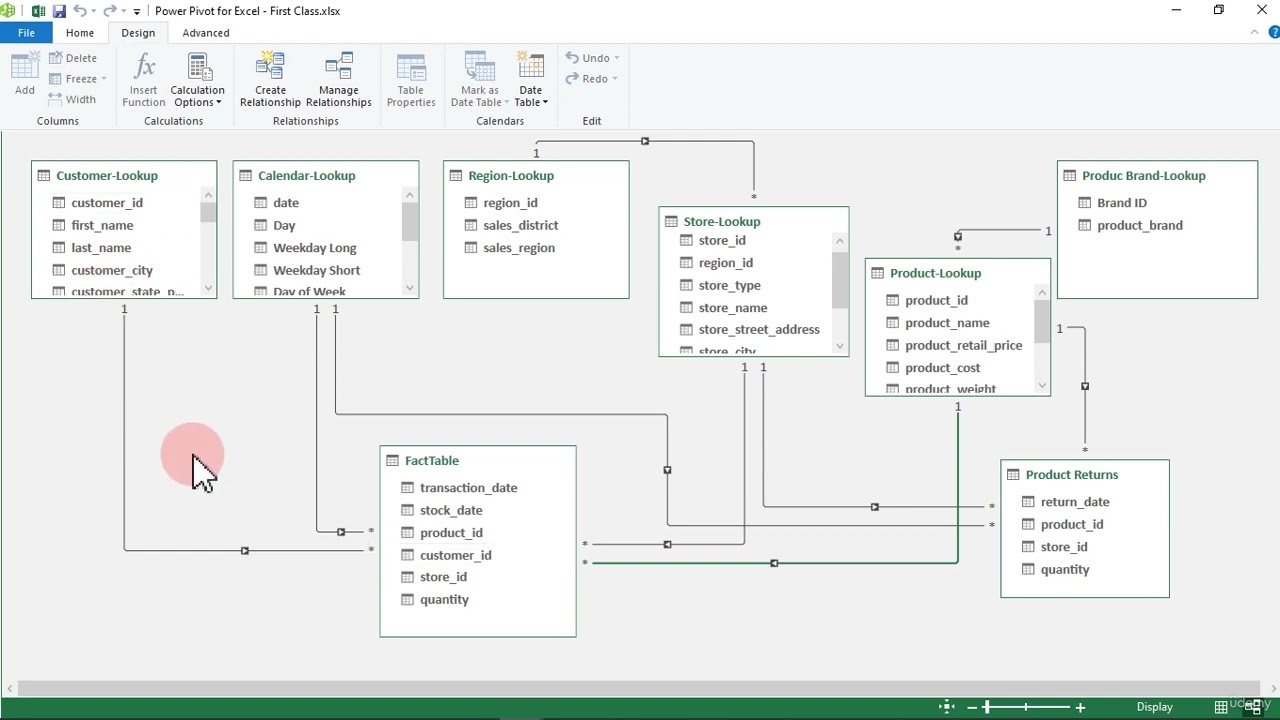This screenshot has height=720, width=1280.
Task: Collapse the ribbon chevron
Action: pos(1256,33)
